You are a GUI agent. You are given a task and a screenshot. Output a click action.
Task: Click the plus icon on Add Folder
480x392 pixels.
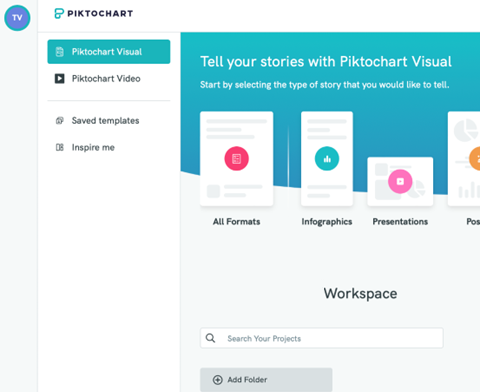click(x=218, y=380)
